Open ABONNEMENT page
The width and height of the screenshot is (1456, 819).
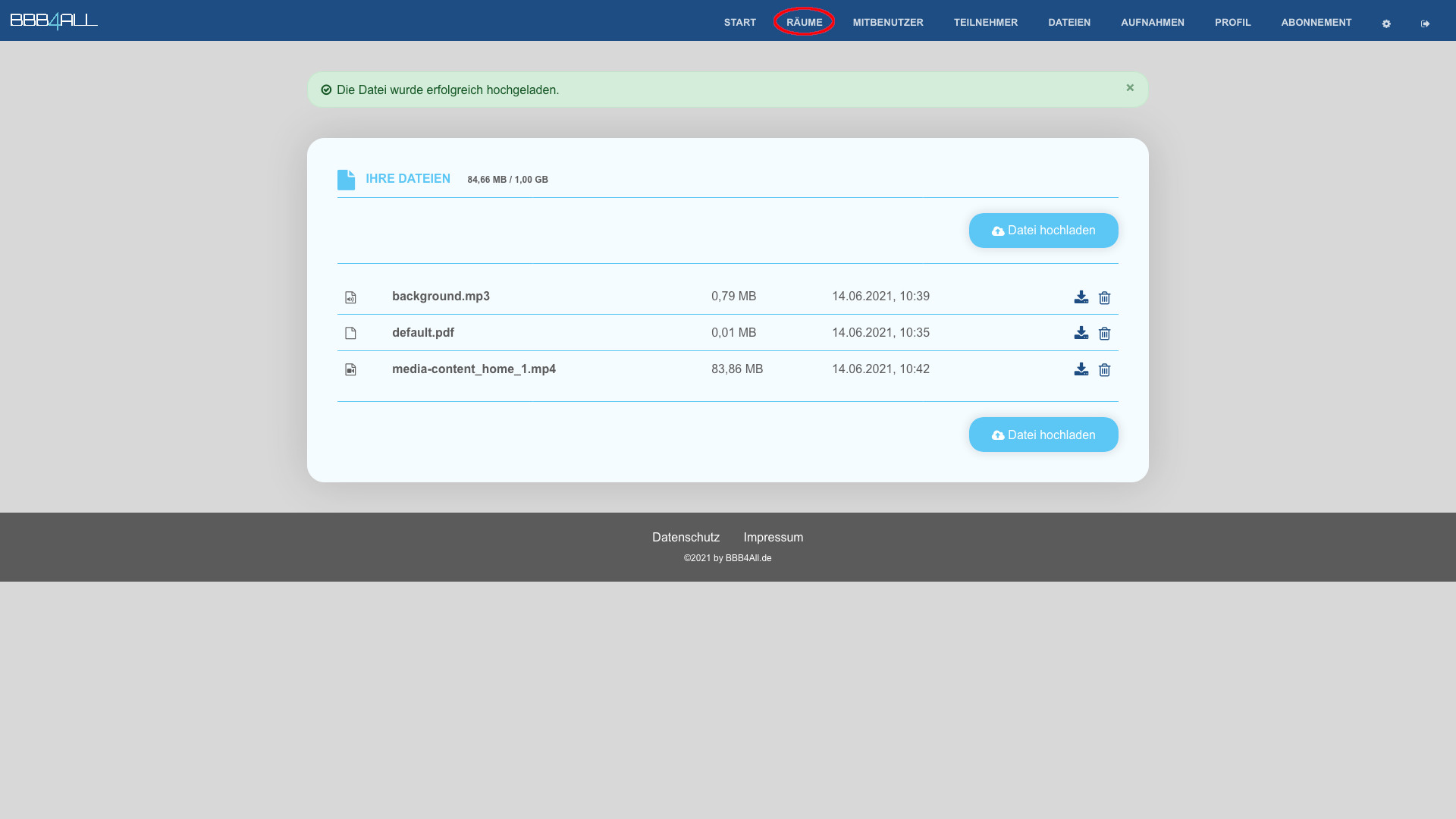tap(1316, 23)
